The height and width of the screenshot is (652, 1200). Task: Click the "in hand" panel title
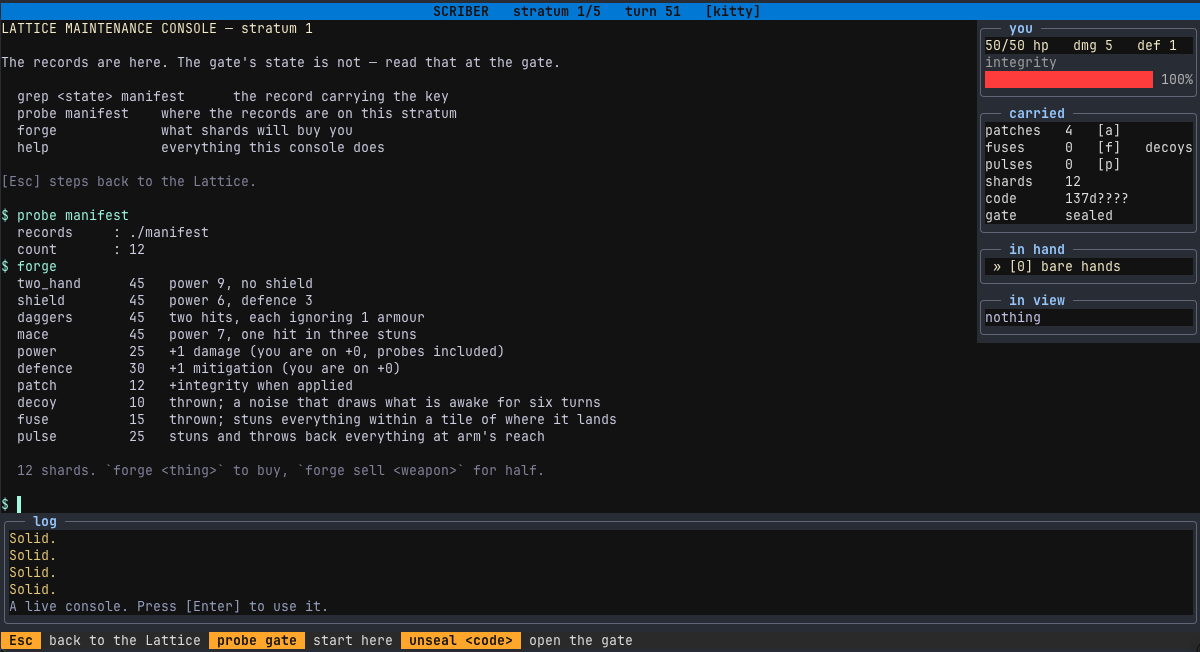click(x=1037, y=249)
